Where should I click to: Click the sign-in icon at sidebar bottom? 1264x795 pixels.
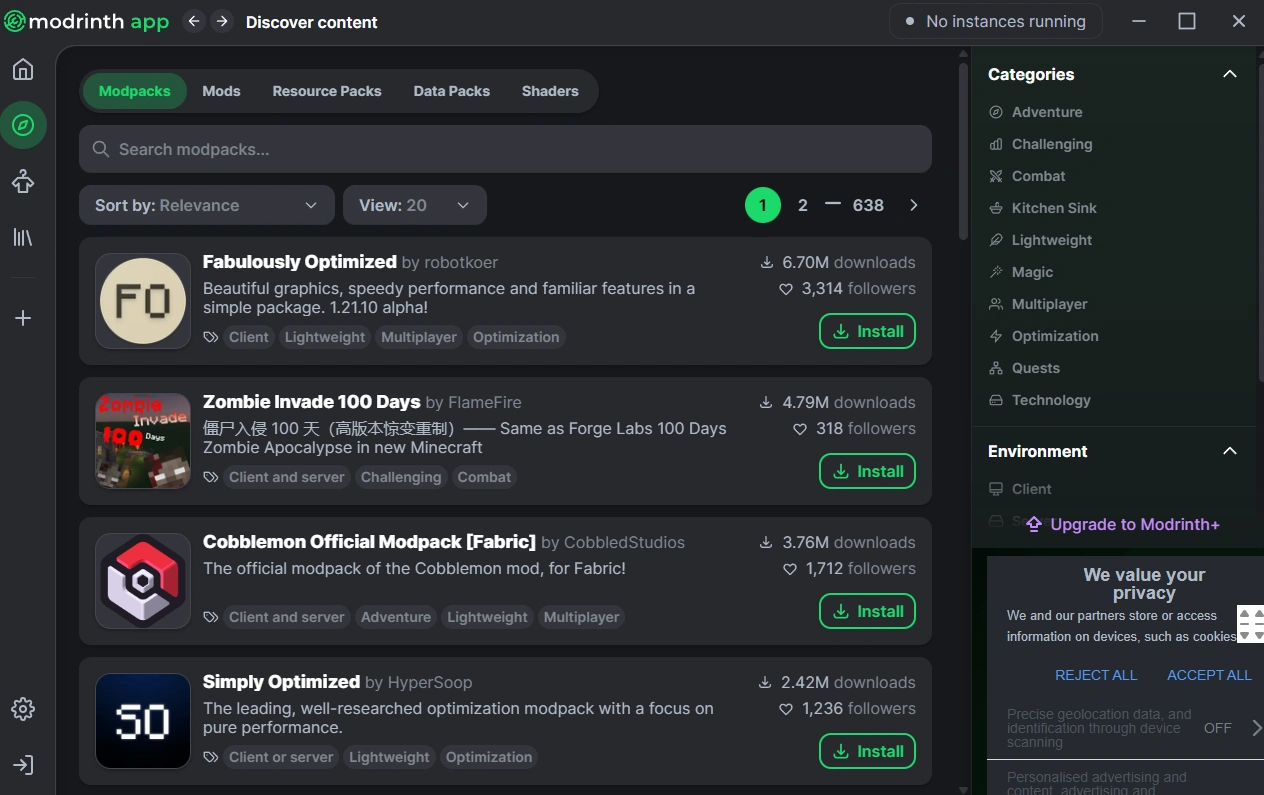pos(23,765)
